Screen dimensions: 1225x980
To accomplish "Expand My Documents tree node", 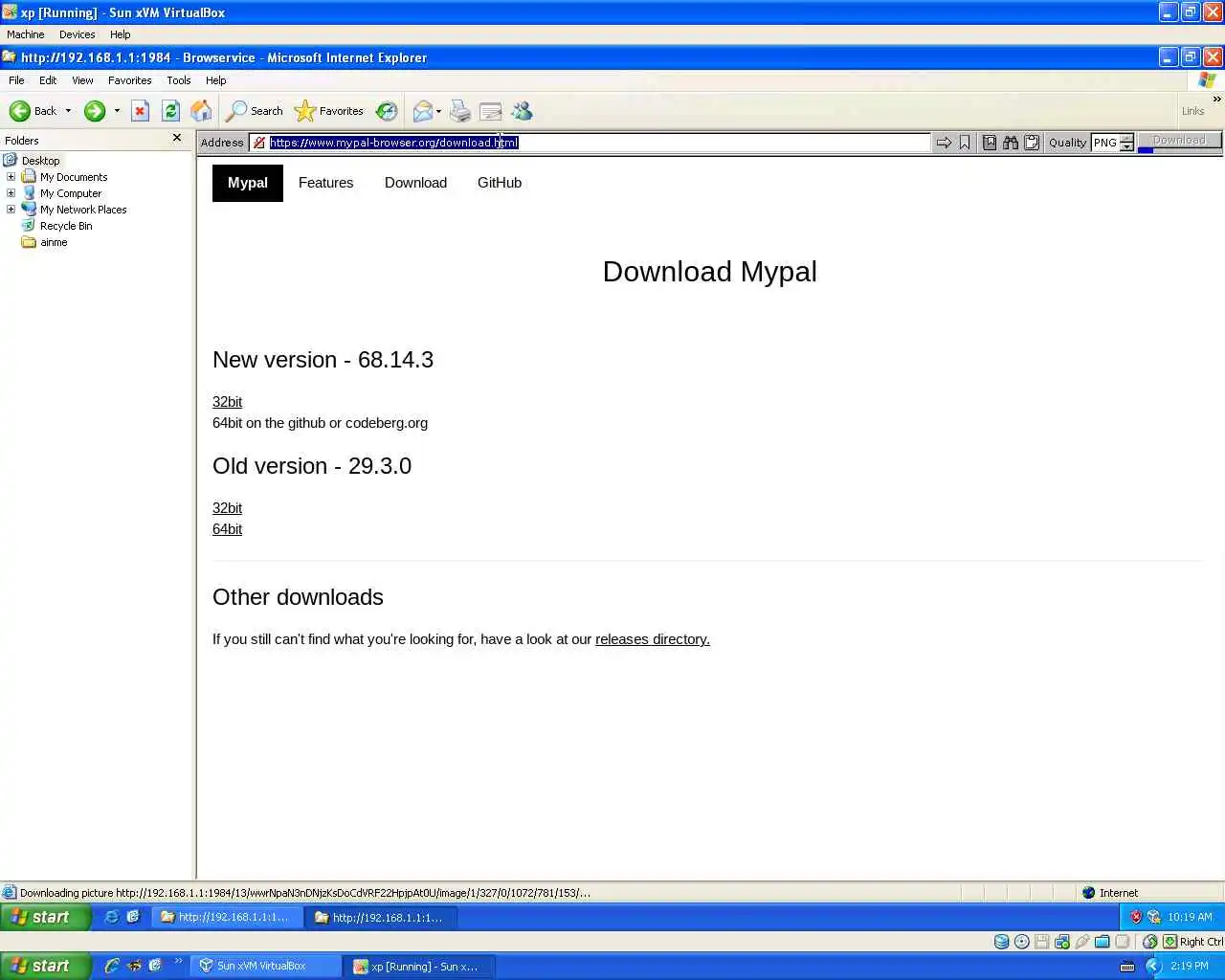I will [11, 177].
